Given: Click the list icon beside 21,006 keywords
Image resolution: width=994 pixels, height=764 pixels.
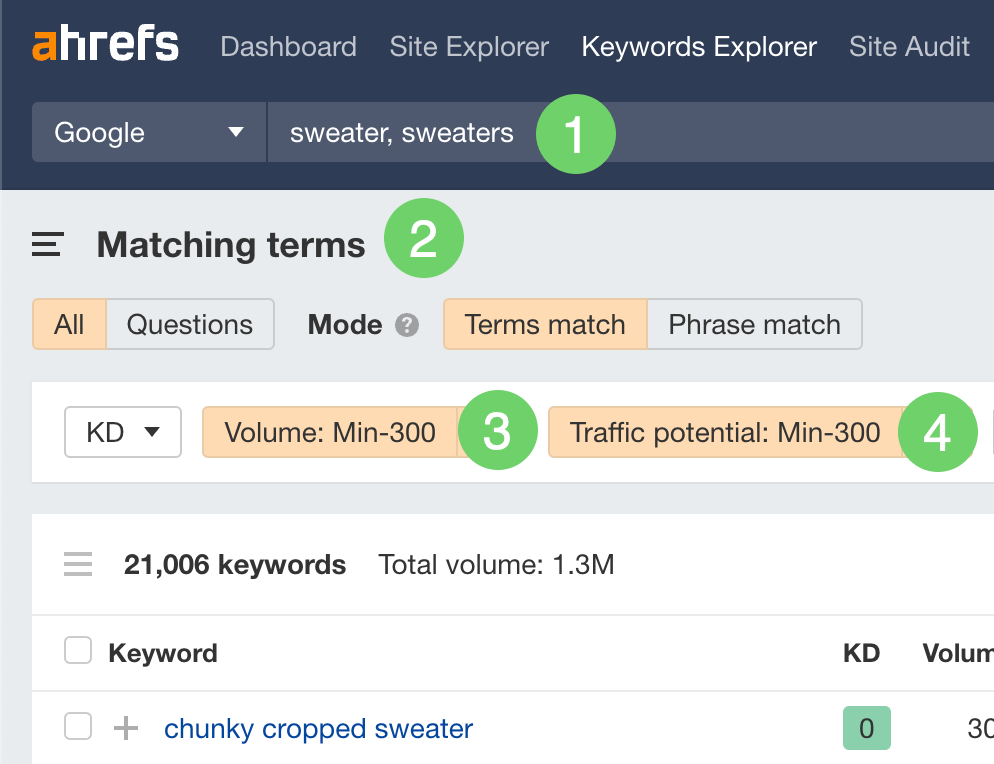Looking at the screenshot, I should click(x=78, y=565).
